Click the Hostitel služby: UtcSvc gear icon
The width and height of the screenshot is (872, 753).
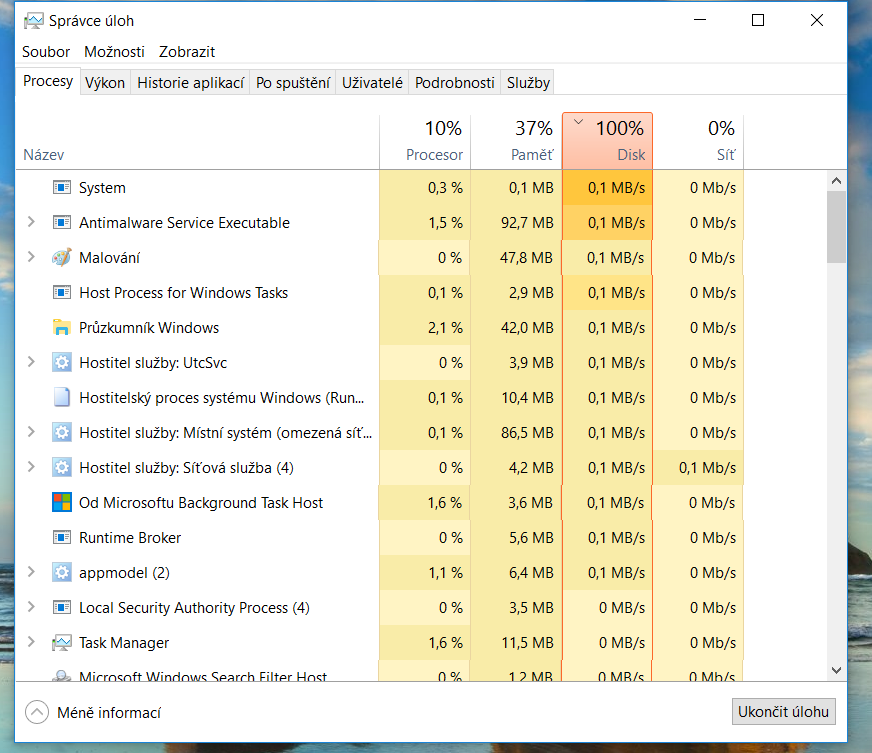pyautogui.click(x=62, y=362)
